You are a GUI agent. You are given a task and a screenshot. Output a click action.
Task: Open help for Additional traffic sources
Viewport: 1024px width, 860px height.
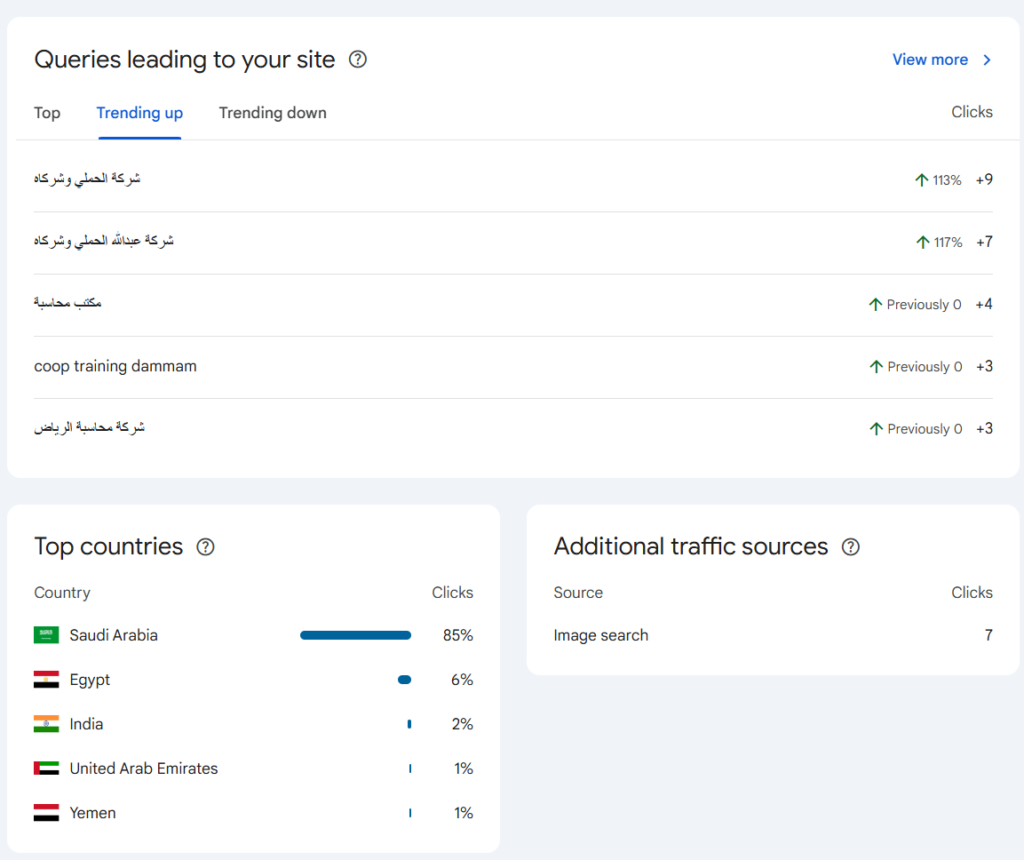point(850,547)
